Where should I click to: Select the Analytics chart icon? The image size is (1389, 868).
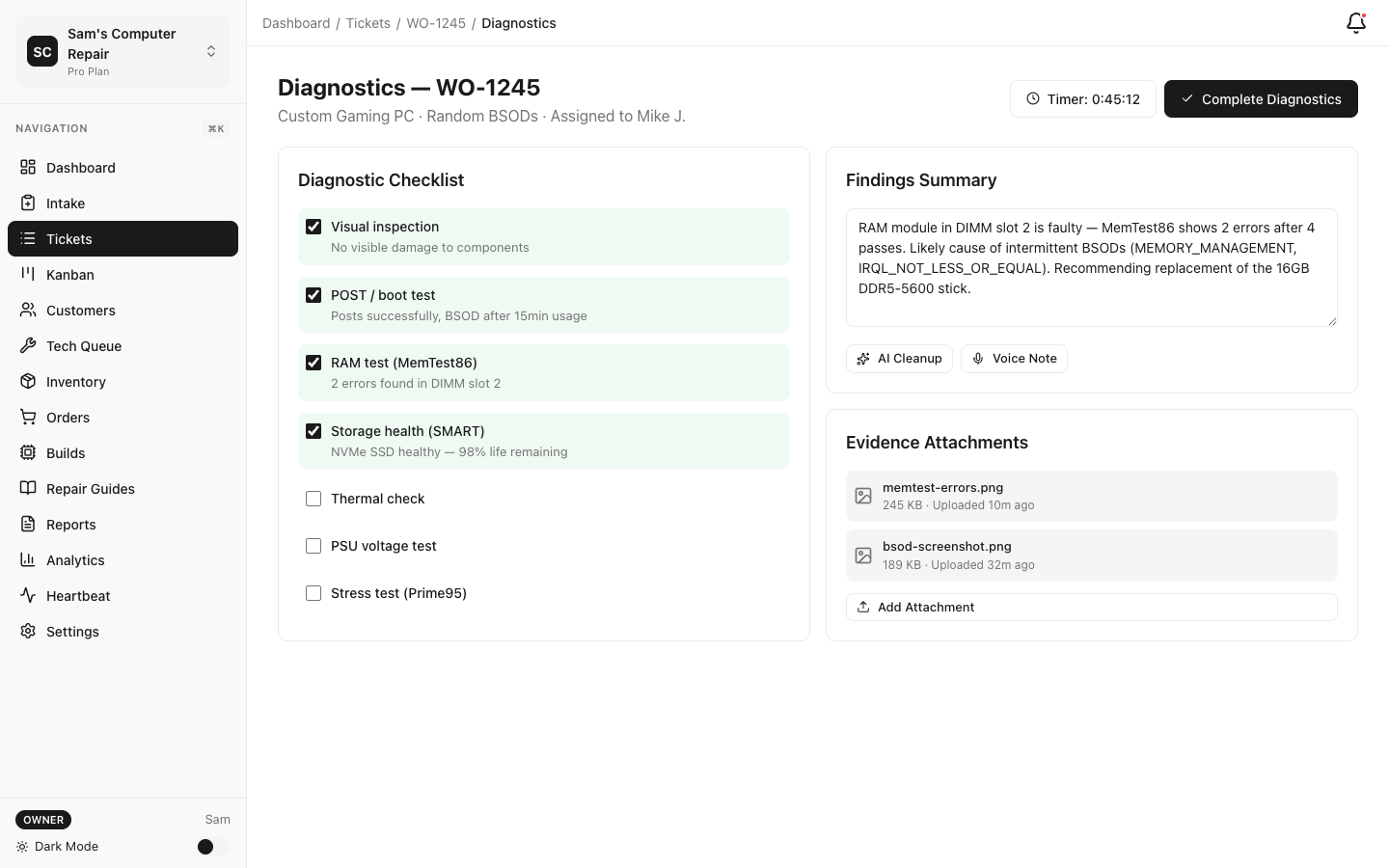[28, 559]
